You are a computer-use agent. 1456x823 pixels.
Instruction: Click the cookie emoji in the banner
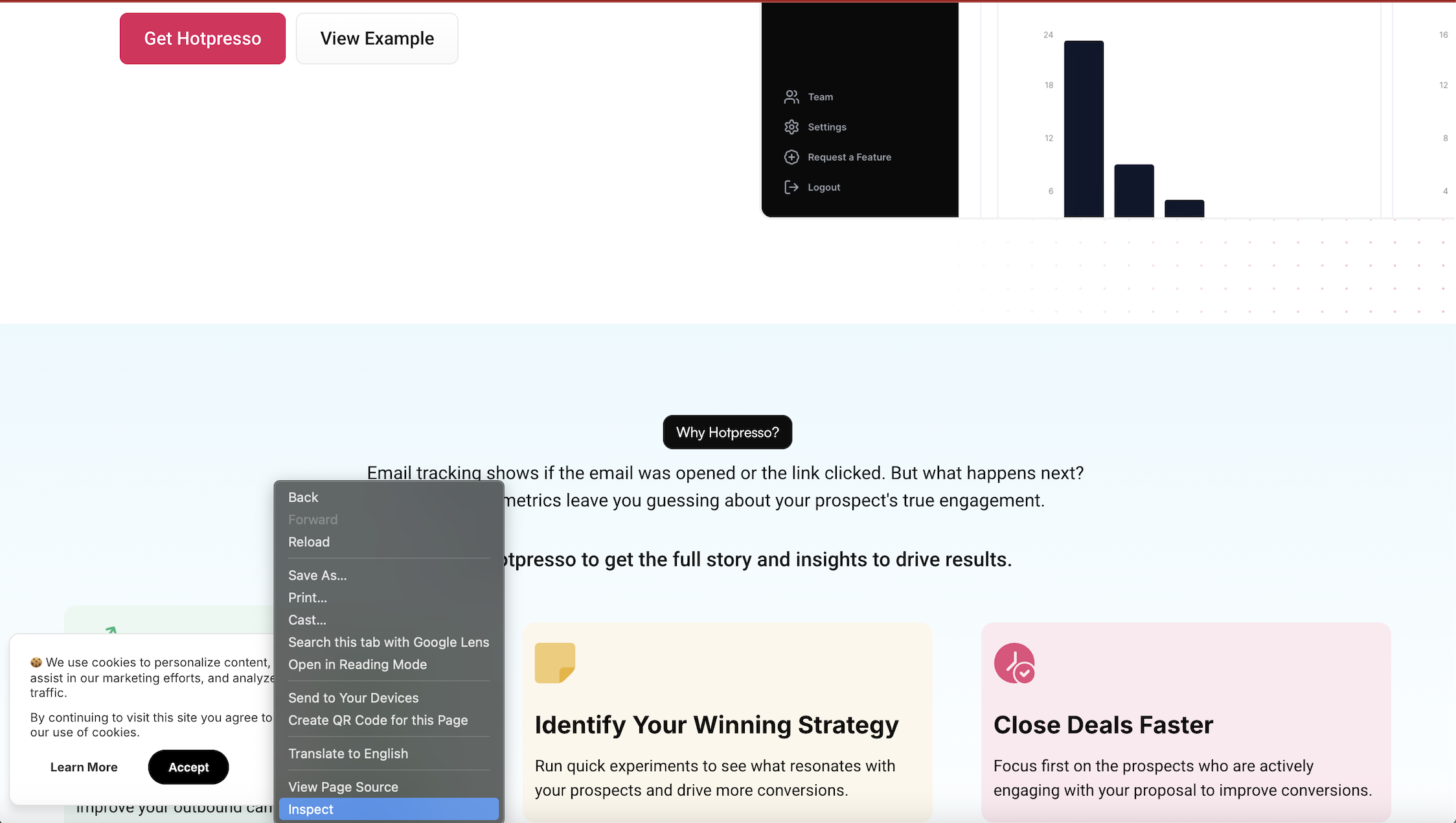tap(35, 662)
